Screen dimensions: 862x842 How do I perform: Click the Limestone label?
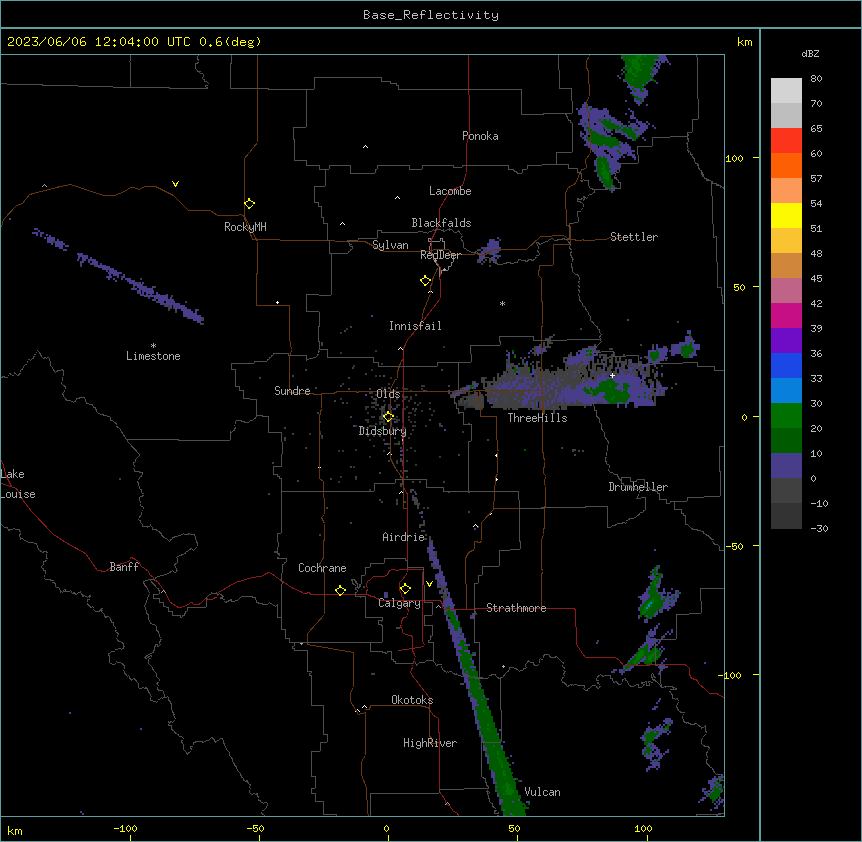(153, 356)
